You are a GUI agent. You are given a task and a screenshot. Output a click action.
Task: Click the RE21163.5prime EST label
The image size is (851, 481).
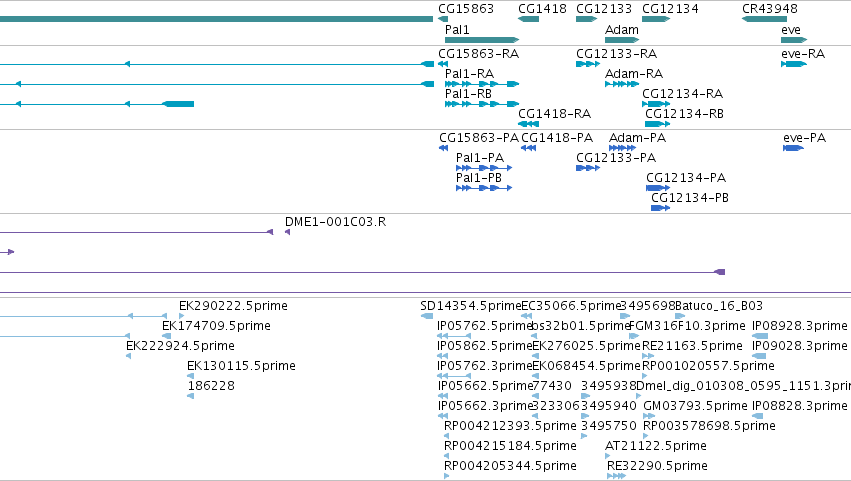(693, 346)
